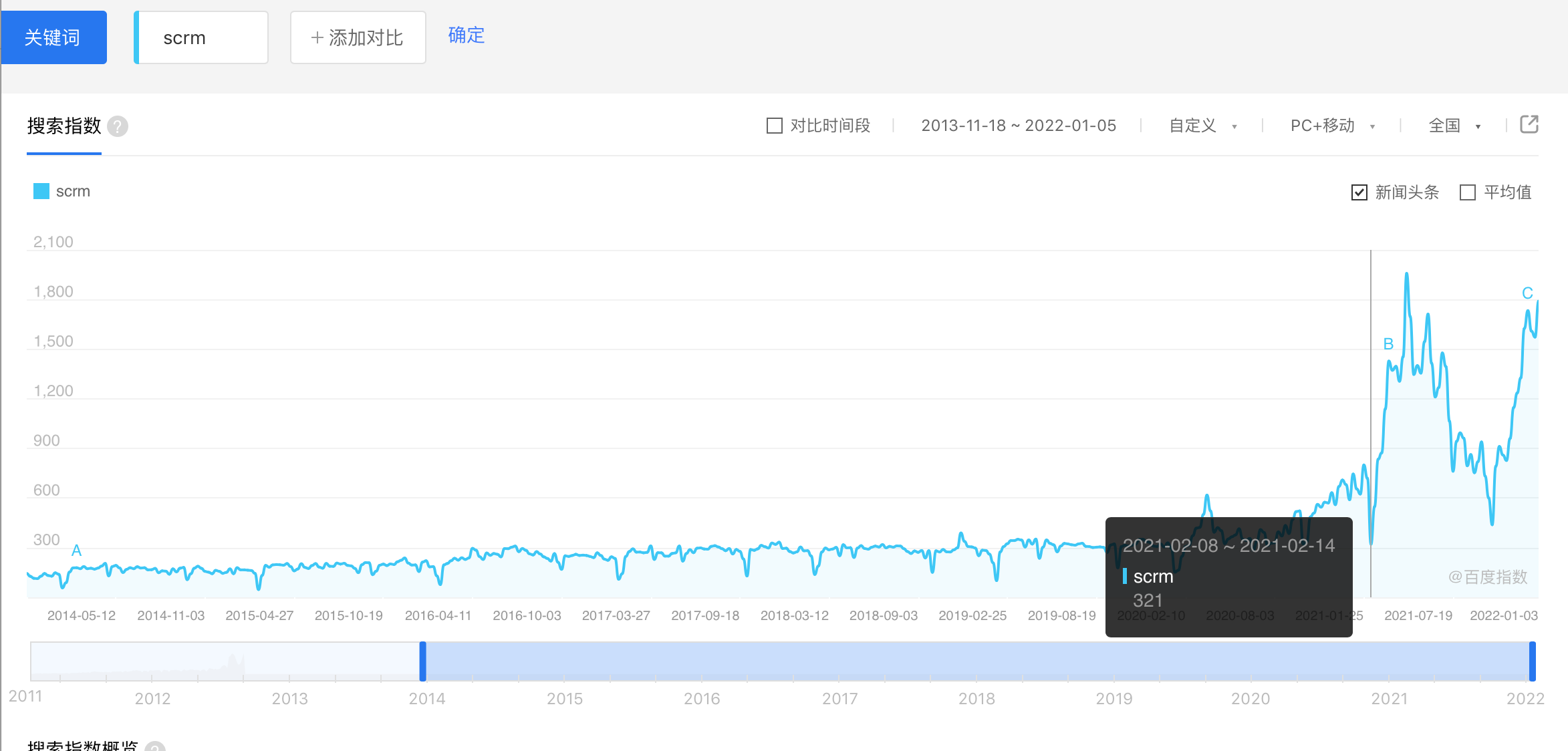Click the 确定 link
This screenshot has width=1568, height=751.
coord(466,35)
